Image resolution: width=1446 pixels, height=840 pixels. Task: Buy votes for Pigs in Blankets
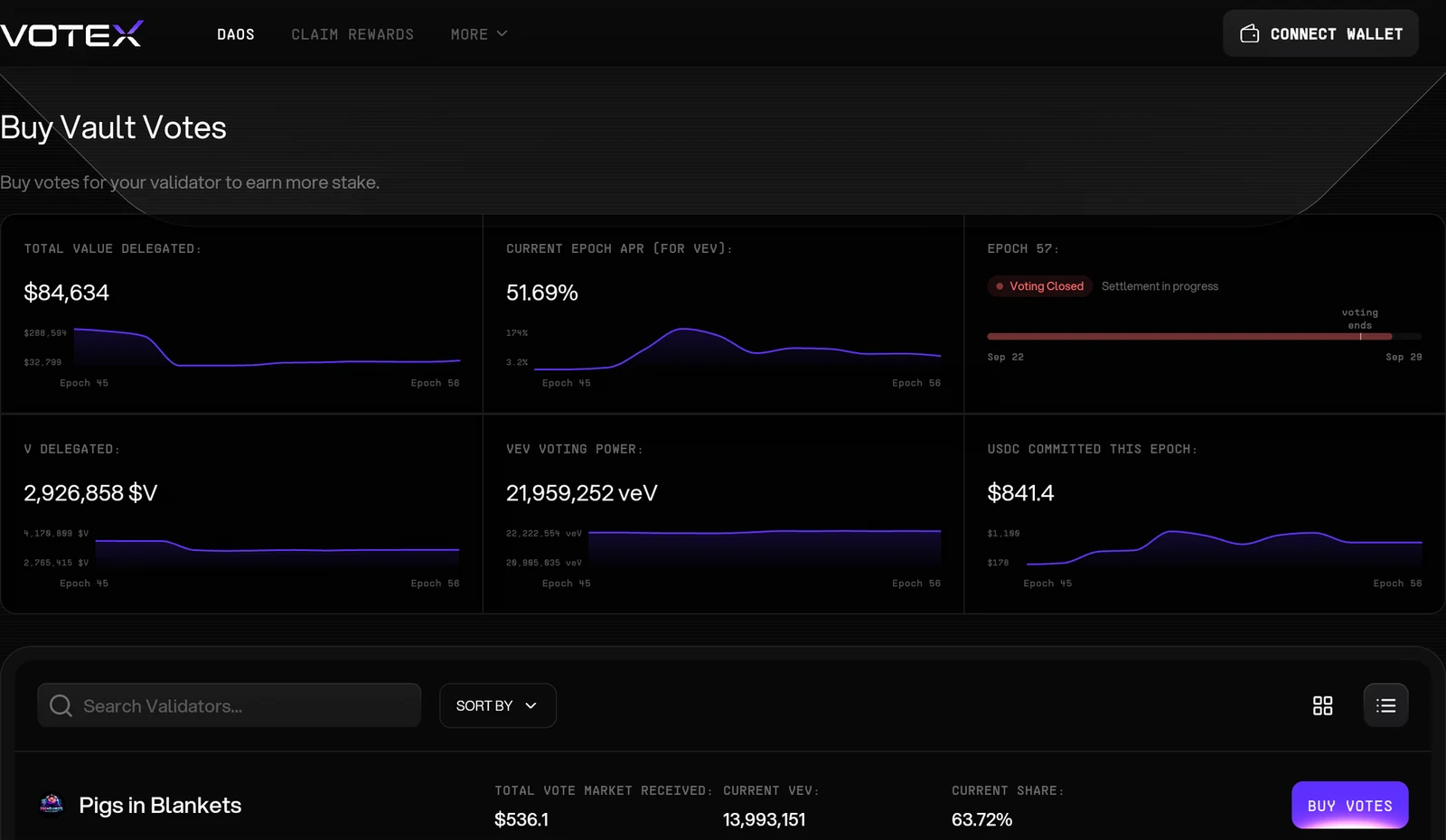pos(1350,805)
